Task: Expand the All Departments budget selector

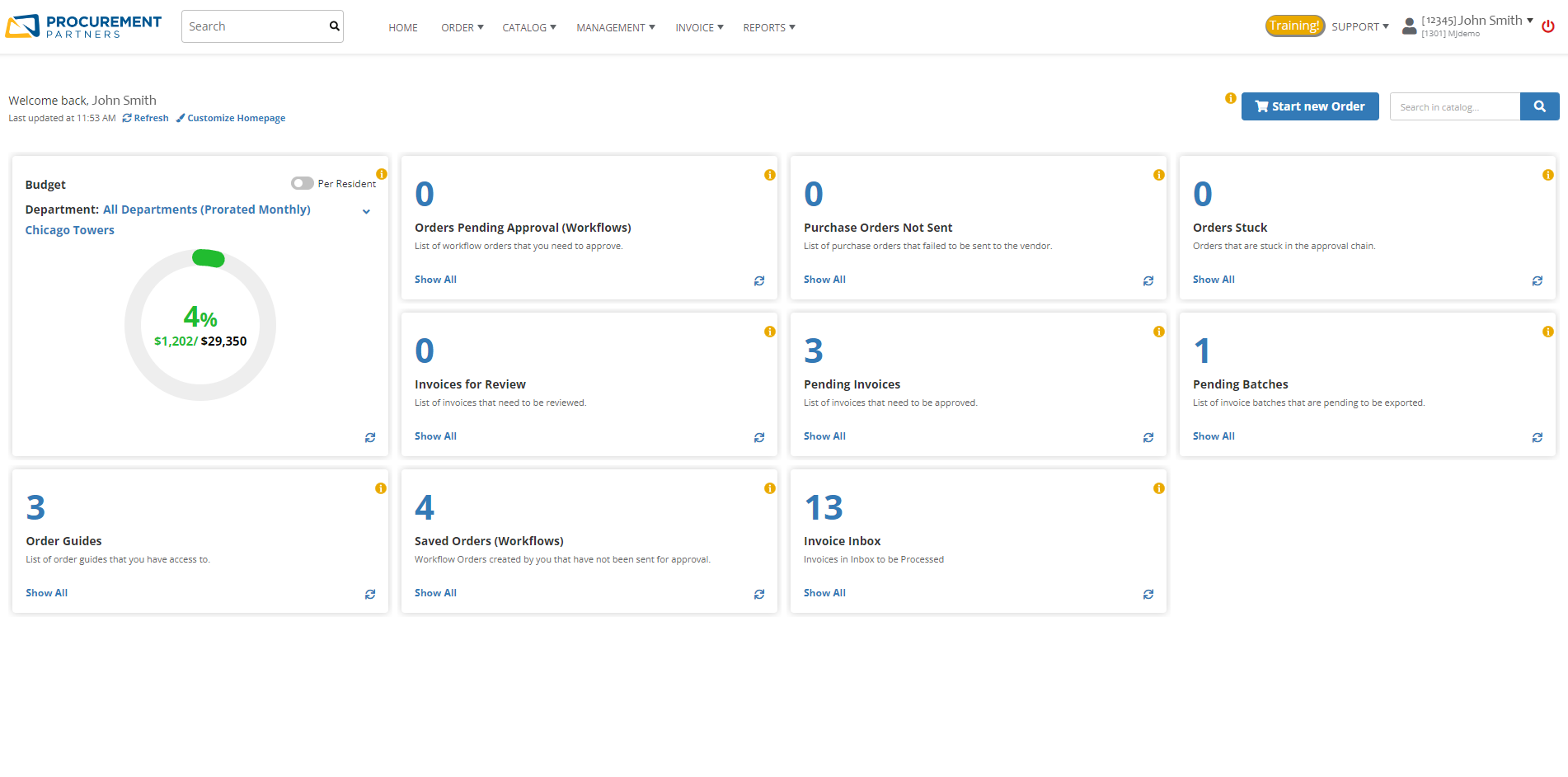Action: (366, 211)
